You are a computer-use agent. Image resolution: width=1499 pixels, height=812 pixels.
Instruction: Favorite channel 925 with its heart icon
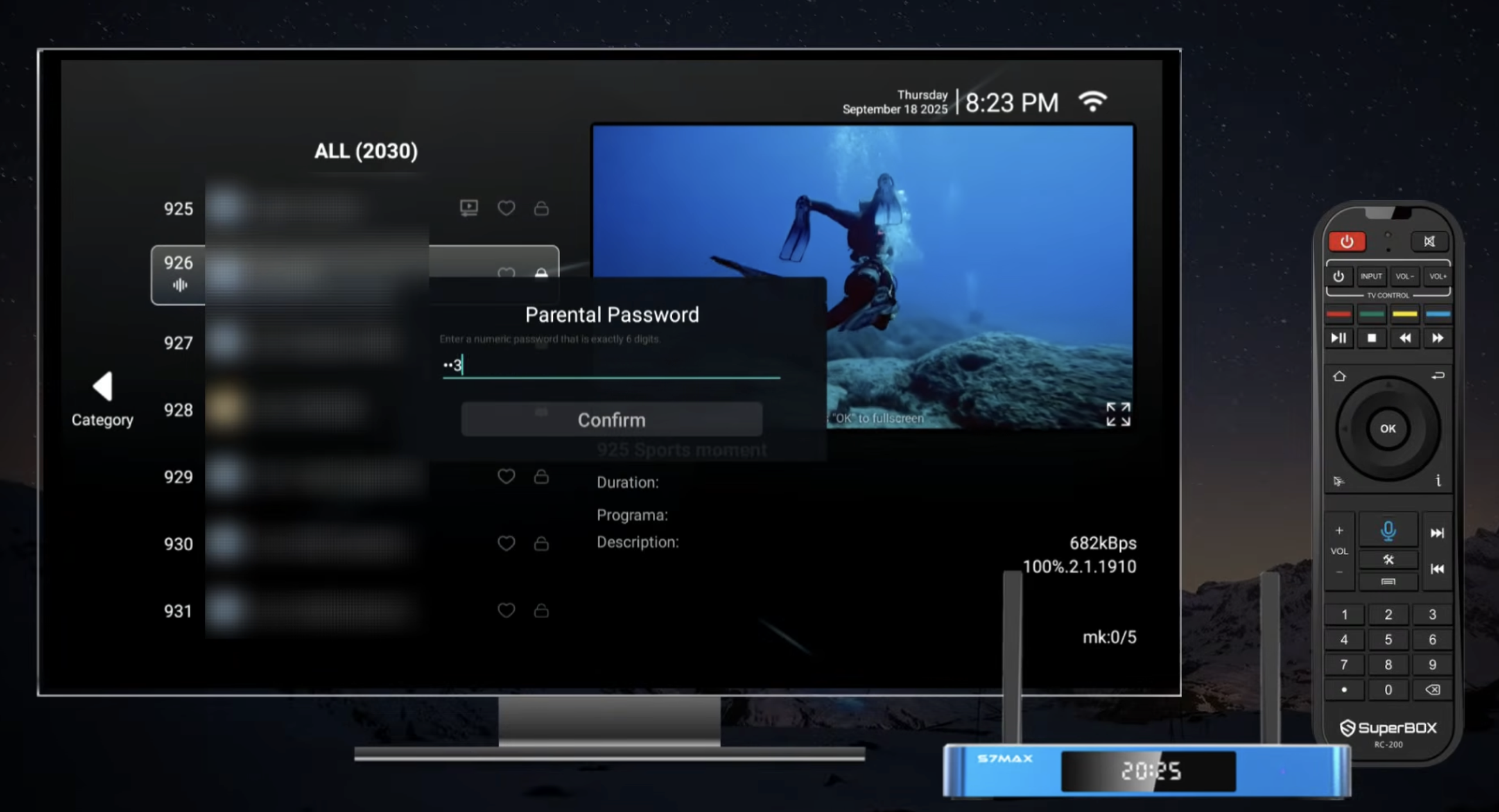click(x=506, y=208)
